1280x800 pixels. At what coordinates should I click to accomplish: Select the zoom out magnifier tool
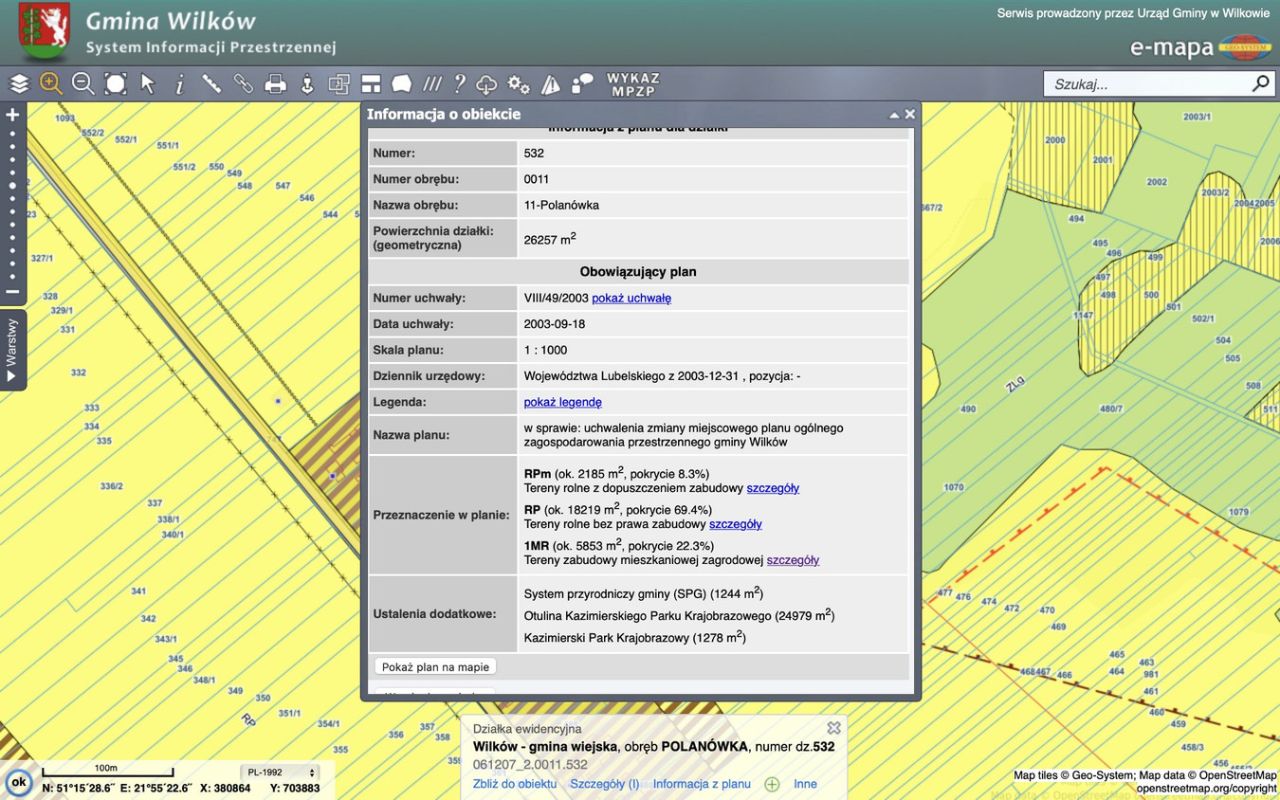pyautogui.click(x=83, y=84)
